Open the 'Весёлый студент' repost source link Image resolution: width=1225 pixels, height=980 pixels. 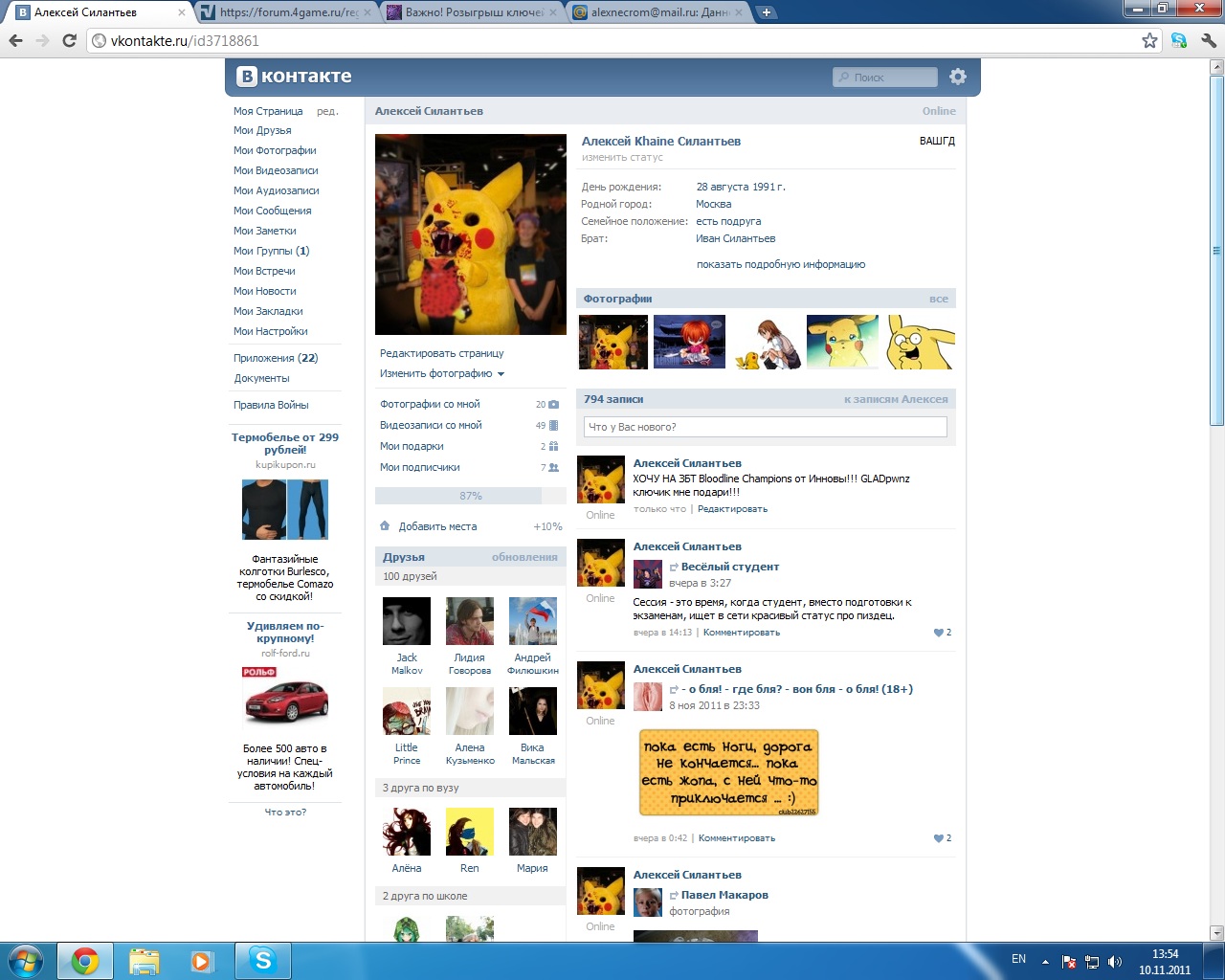[x=730, y=567]
